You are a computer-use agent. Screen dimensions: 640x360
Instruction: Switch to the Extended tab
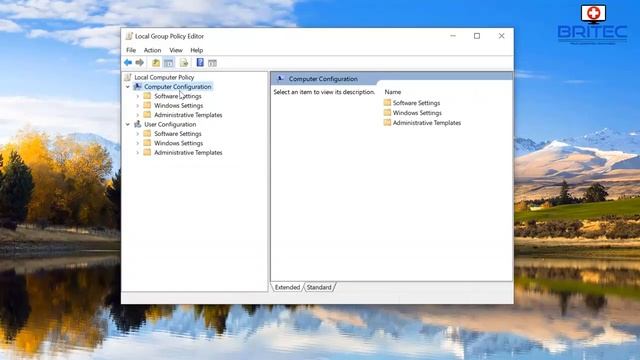tap(287, 287)
